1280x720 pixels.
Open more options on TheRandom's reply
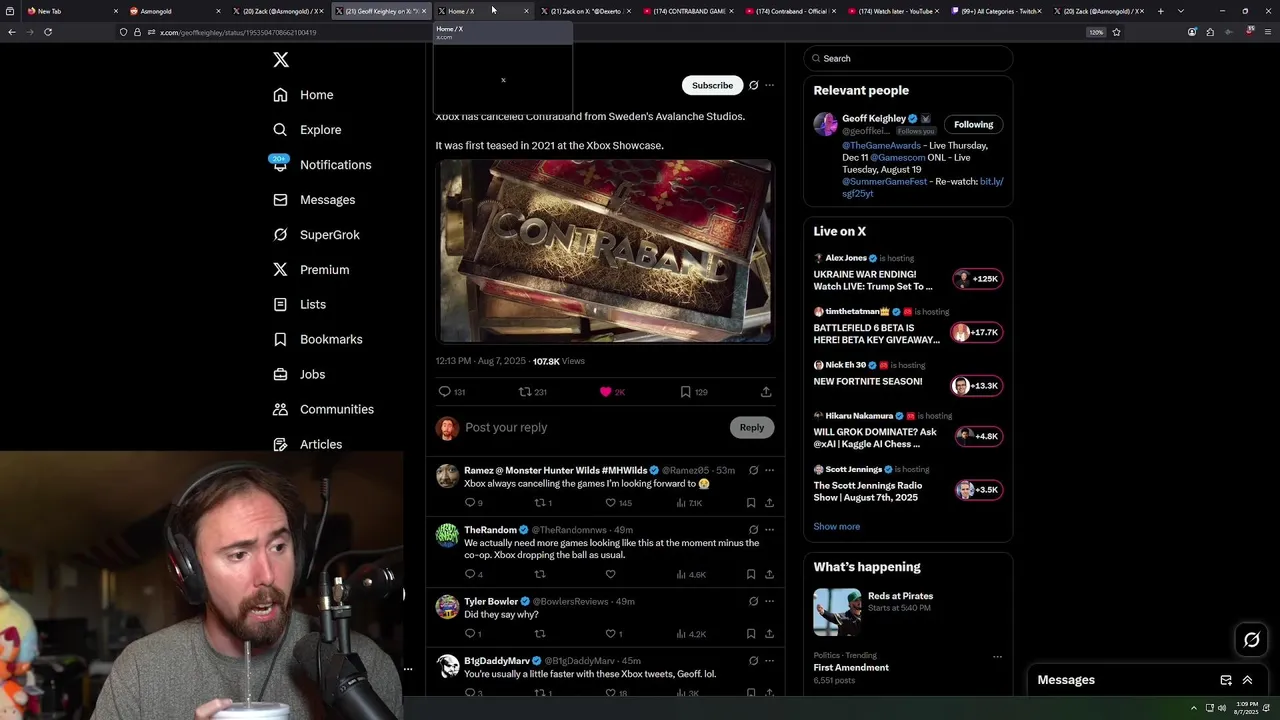(x=769, y=530)
